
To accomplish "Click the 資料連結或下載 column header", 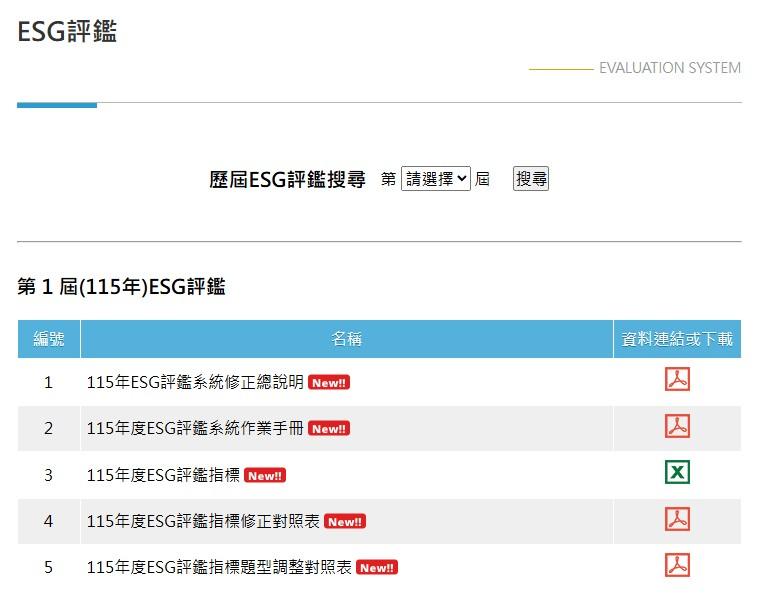I will [677, 339].
